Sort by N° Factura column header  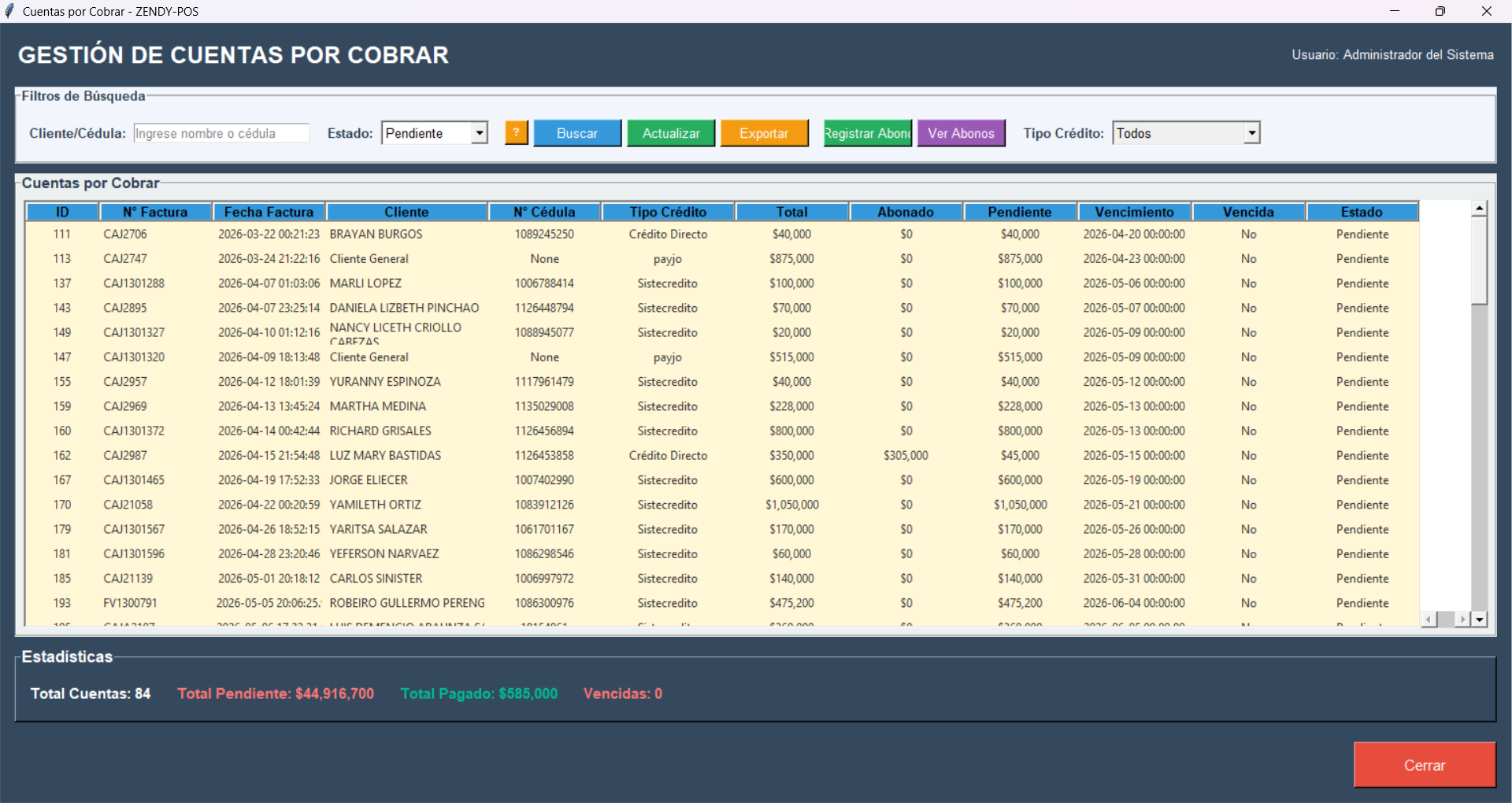[155, 212]
